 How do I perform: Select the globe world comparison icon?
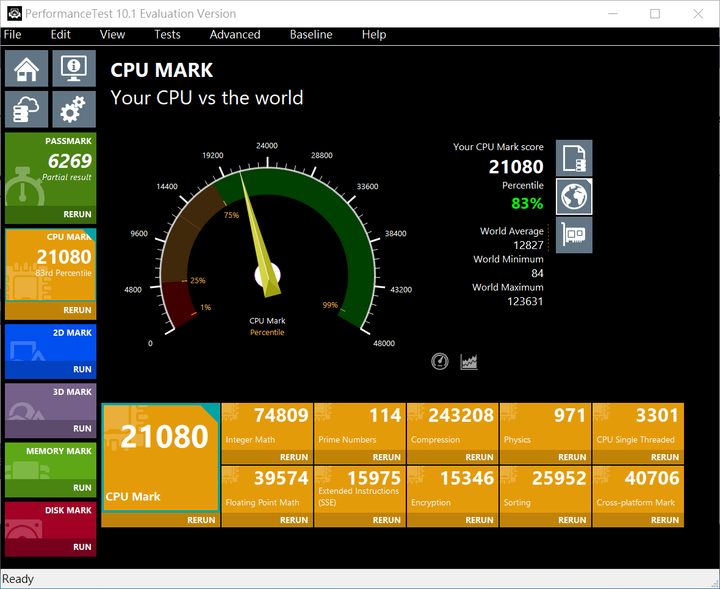coord(574,197)
